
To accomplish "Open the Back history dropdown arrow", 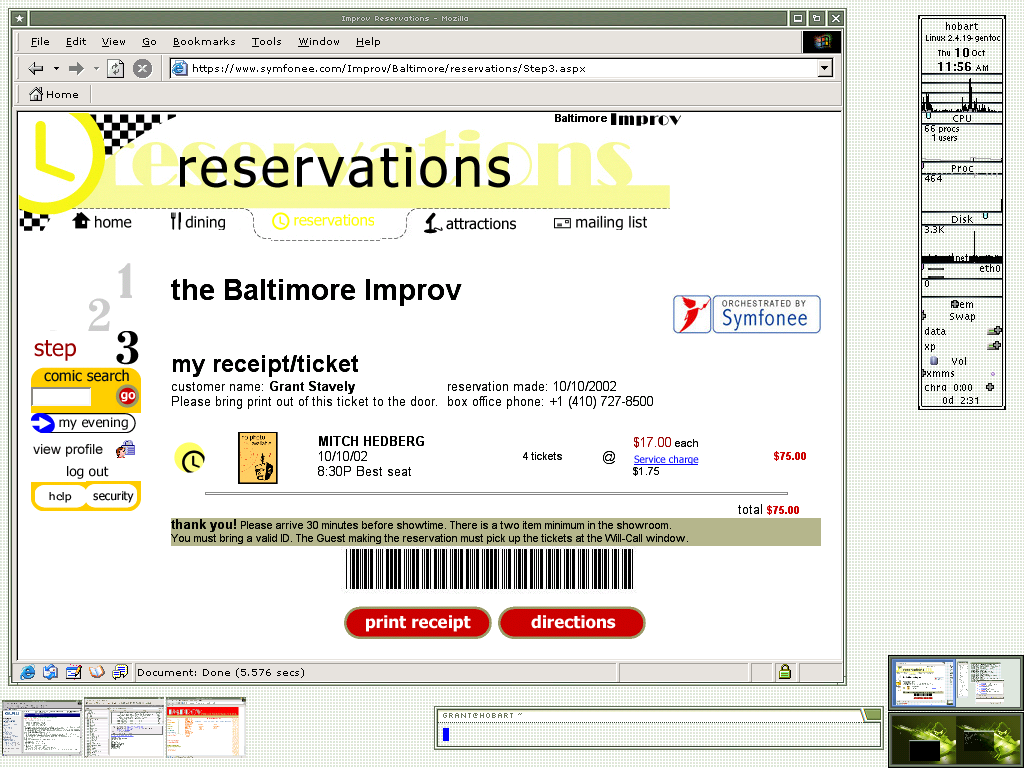I will (56, 68).
